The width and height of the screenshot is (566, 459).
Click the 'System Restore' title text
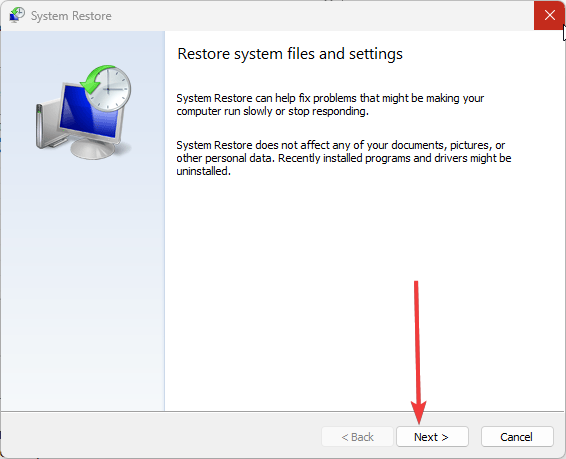click(x=71, y=16)
